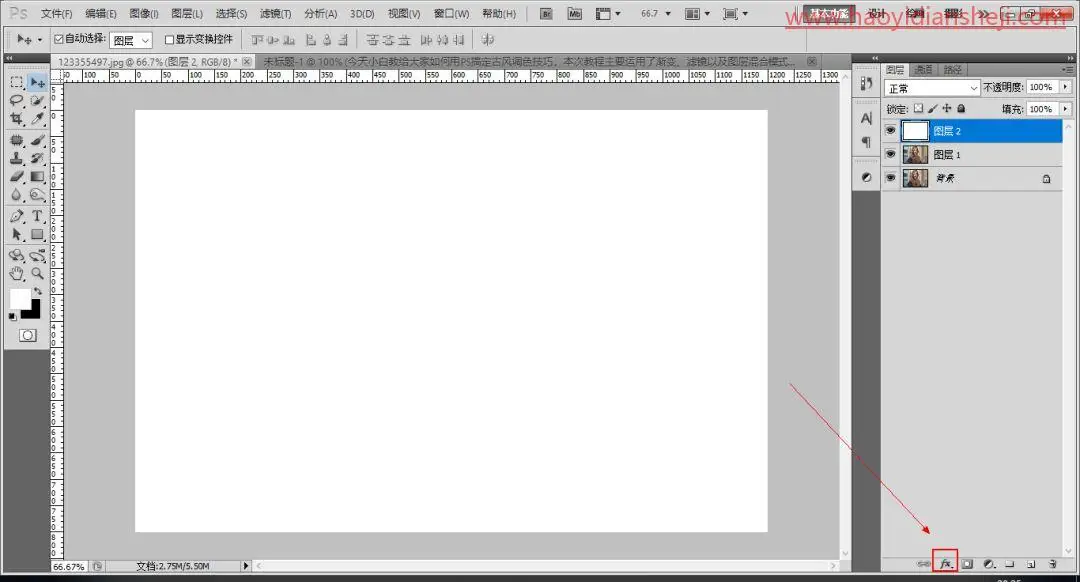Open the Layers panel options menu

click(x=1068, y=70)
